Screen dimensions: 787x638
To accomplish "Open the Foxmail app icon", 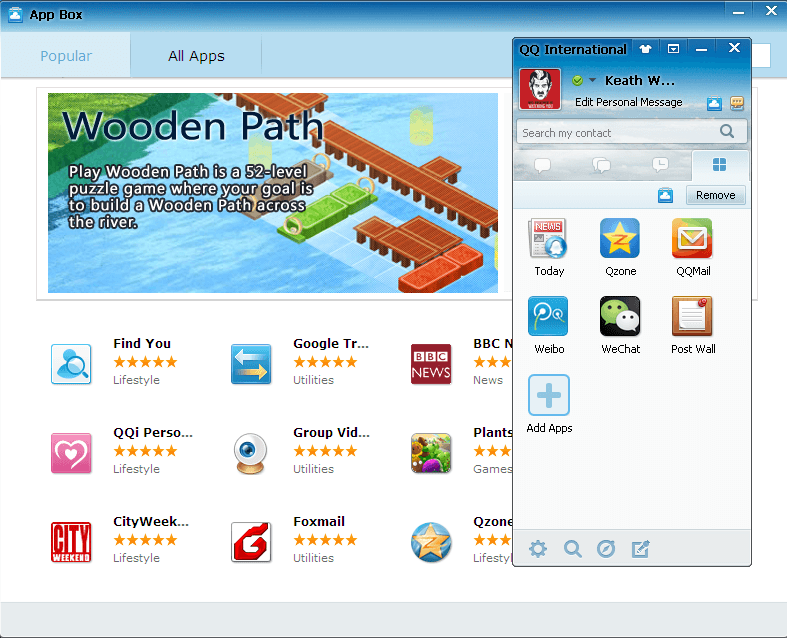I will (251, 542).
